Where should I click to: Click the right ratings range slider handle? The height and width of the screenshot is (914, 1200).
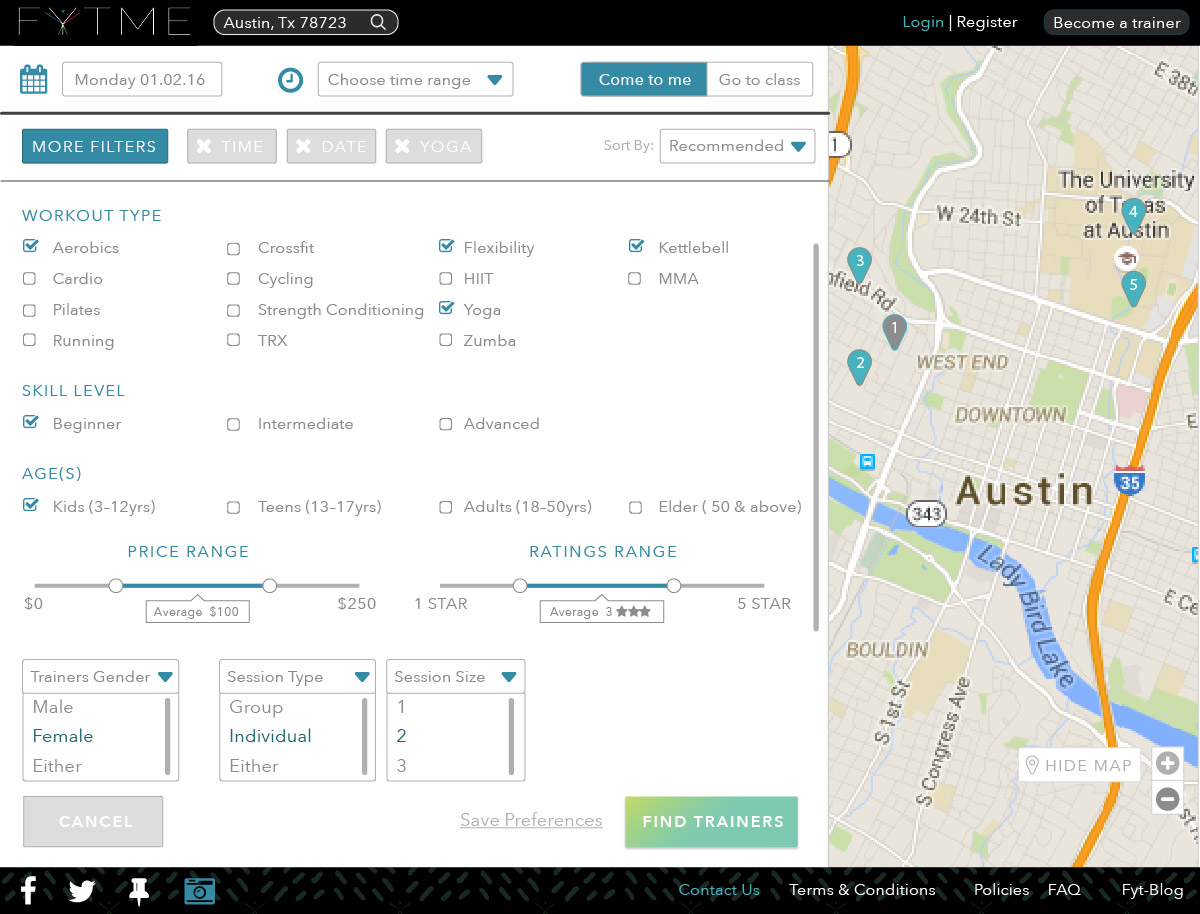coord(674,585)
